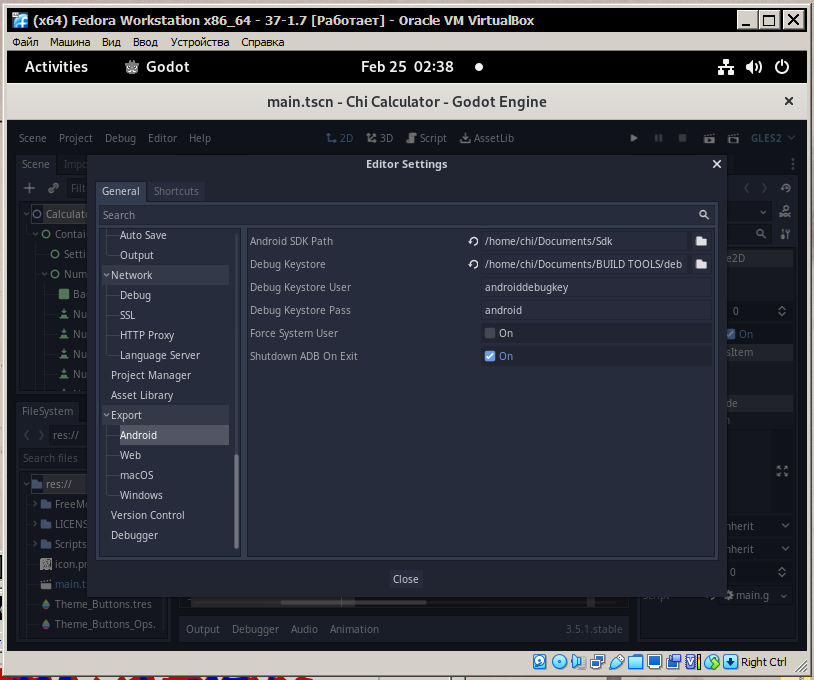This screenshot has width=814, height=680.
Task: Open the Help menu in Godot
Action: 200,138
